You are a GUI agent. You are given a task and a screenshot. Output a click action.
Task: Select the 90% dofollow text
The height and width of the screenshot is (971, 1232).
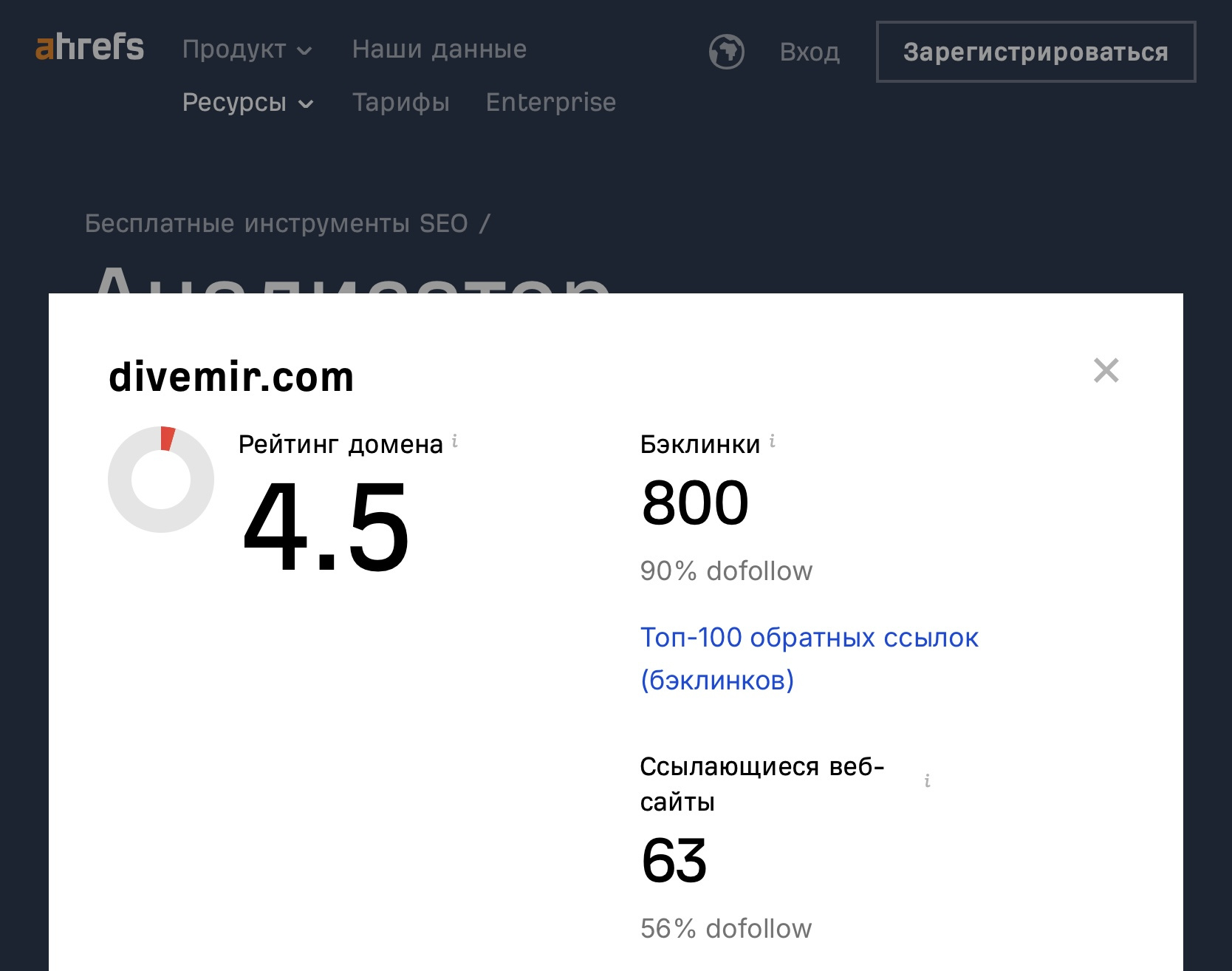click(726, 570)
